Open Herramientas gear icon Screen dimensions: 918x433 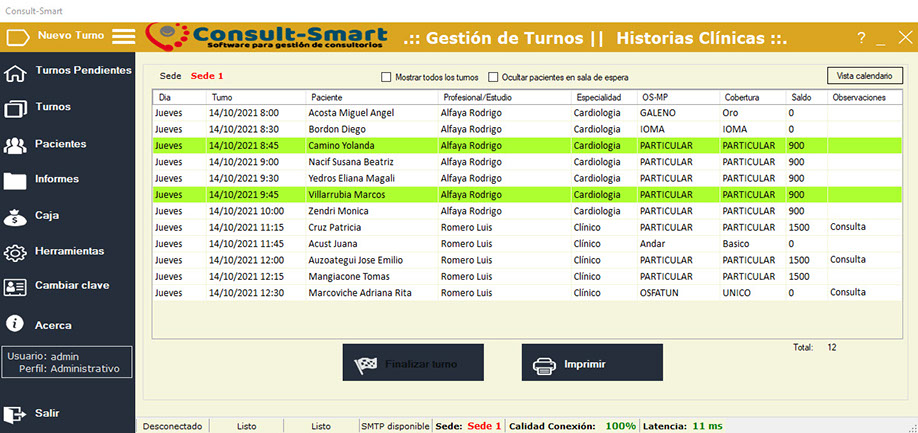click(15, 252)
